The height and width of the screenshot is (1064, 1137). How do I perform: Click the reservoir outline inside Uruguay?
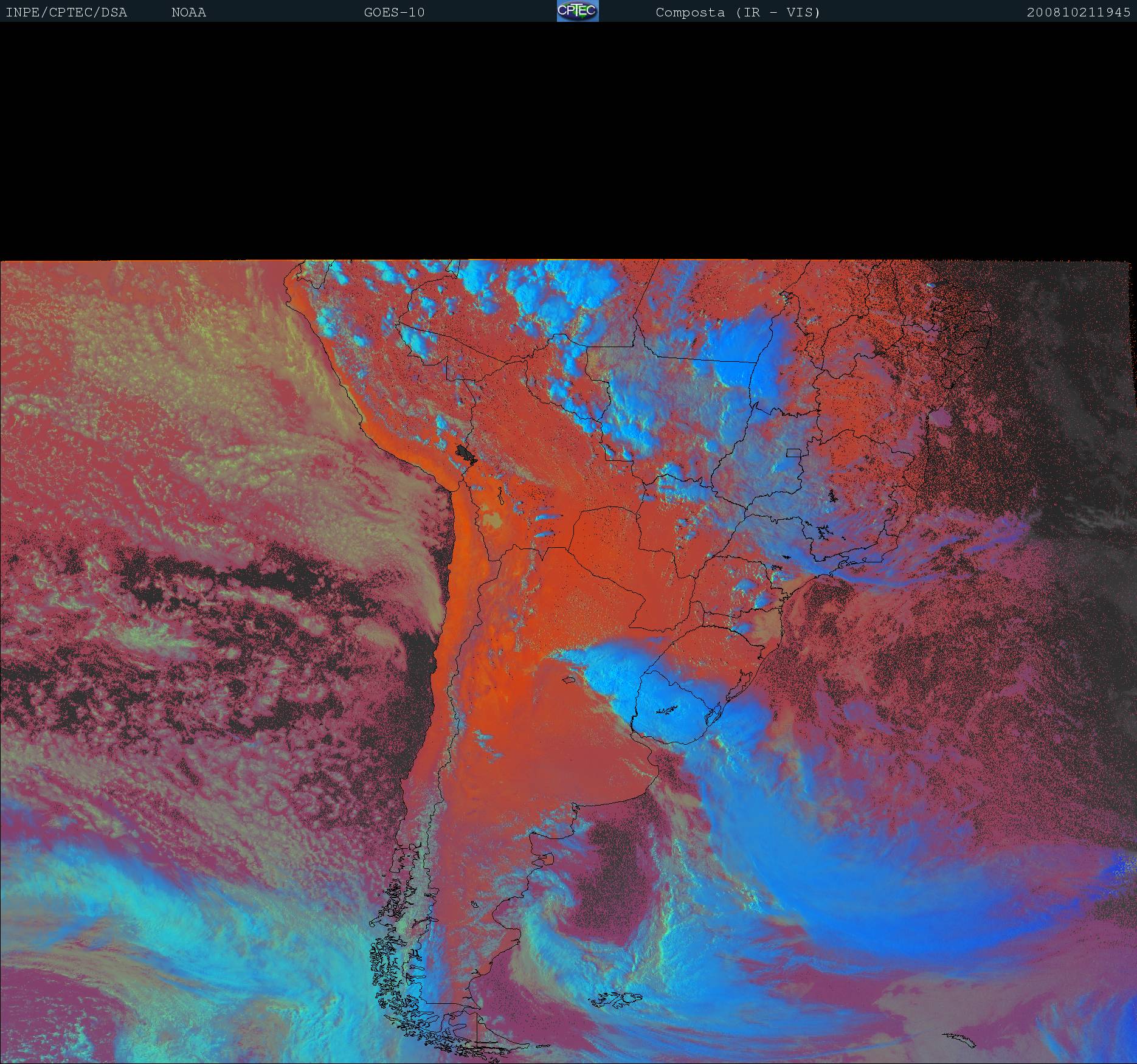coord(667,710)
